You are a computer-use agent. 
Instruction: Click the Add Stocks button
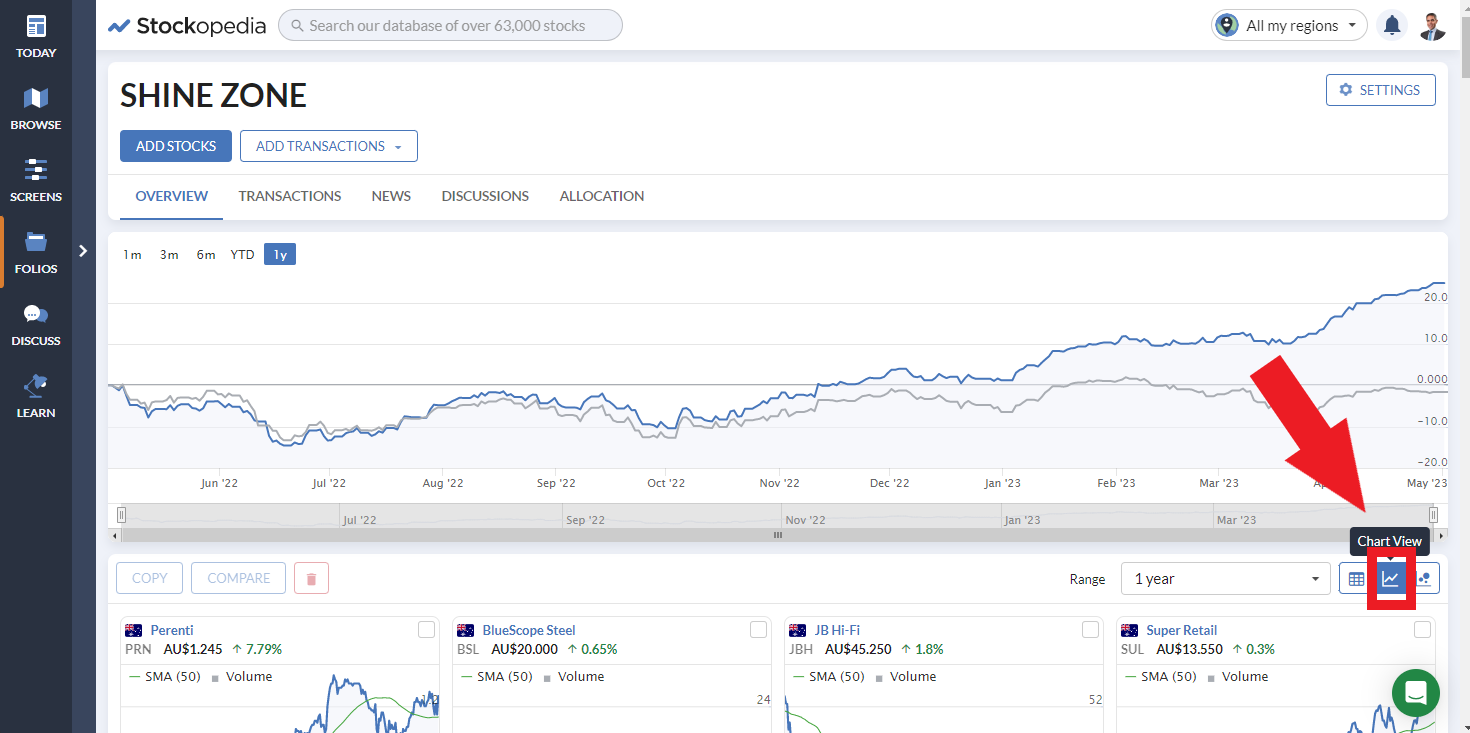(x=176, y=146)
